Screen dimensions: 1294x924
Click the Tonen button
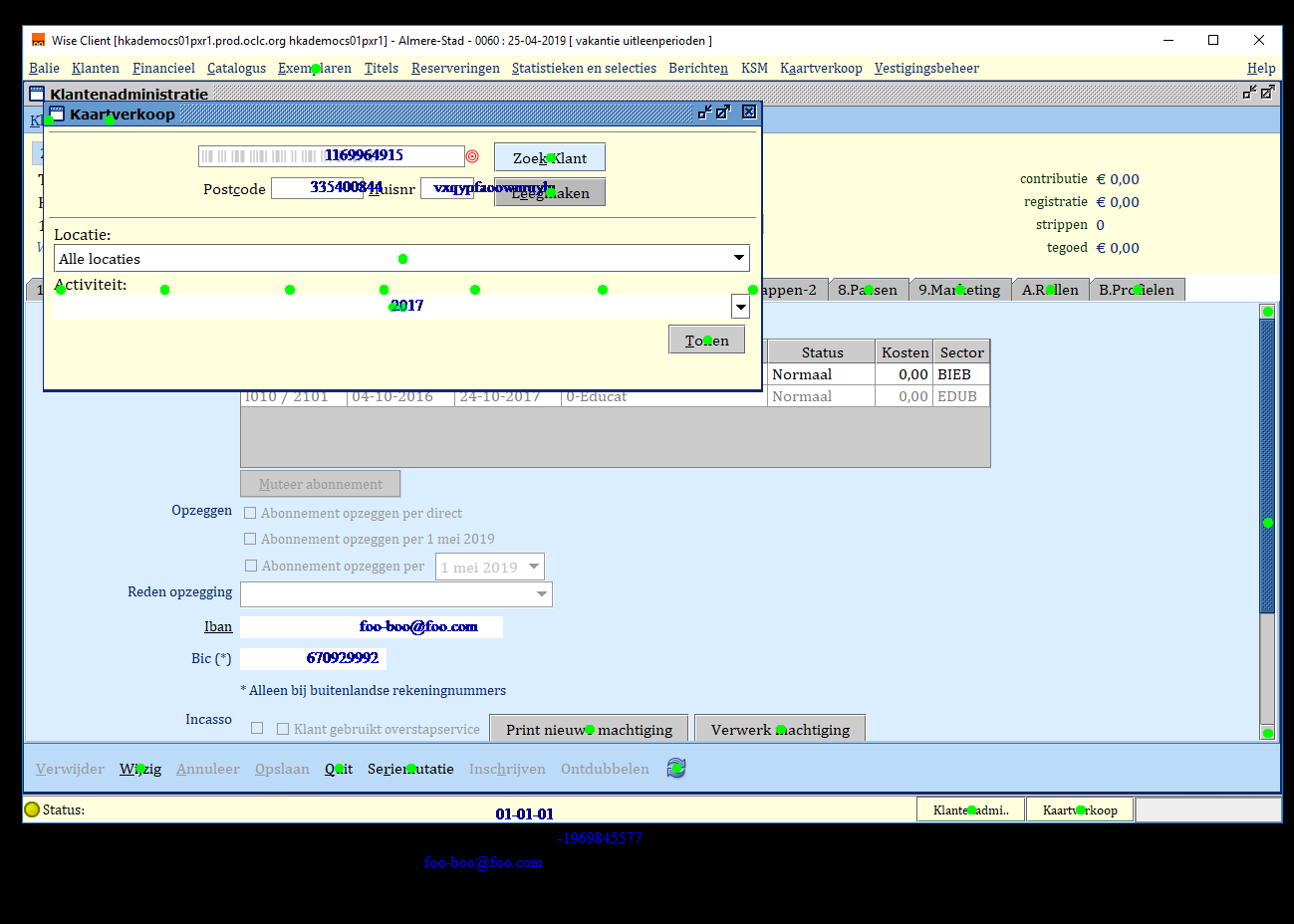(707, 340)
